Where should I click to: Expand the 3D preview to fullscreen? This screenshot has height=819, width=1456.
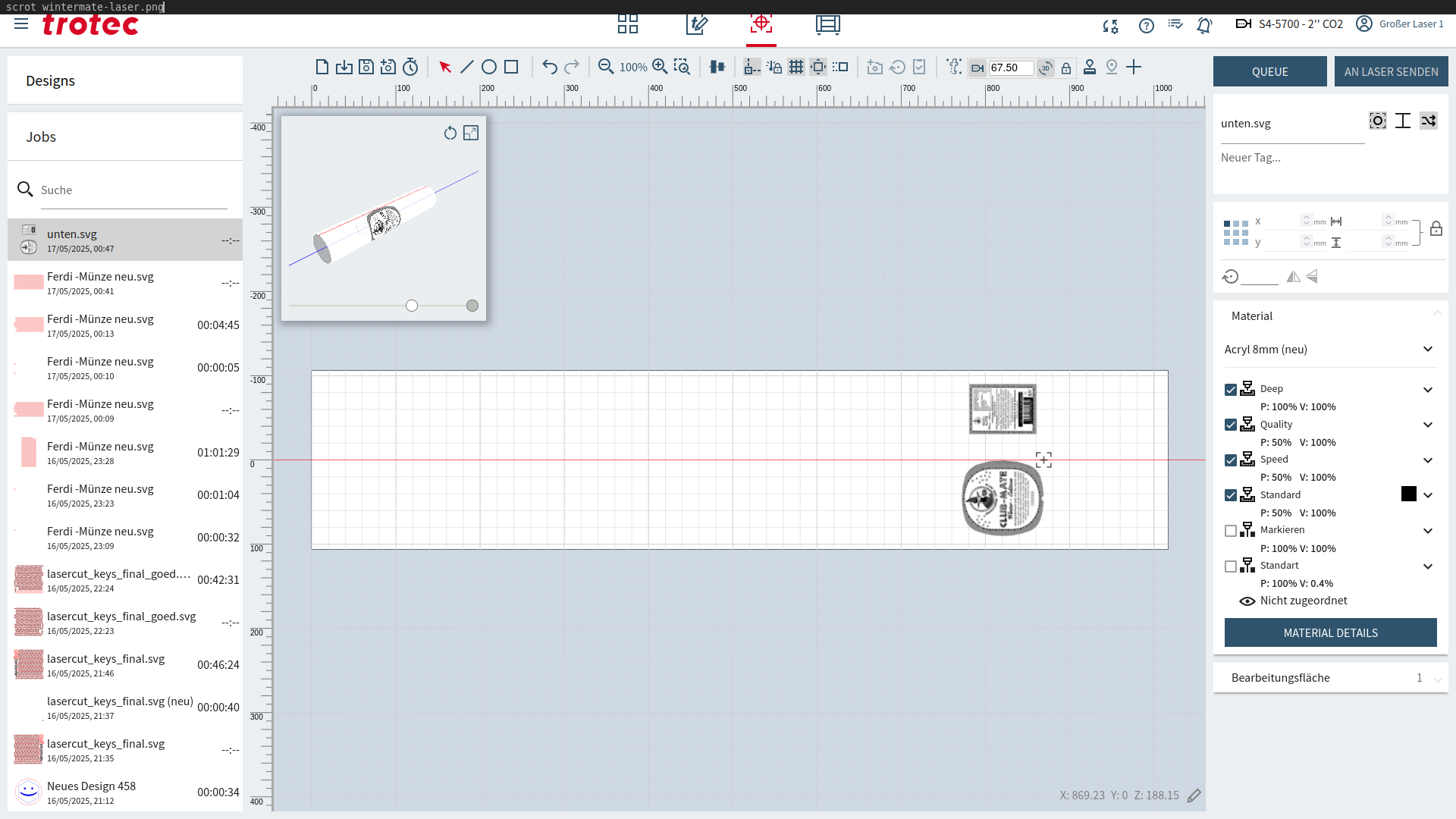coord(471,133)
